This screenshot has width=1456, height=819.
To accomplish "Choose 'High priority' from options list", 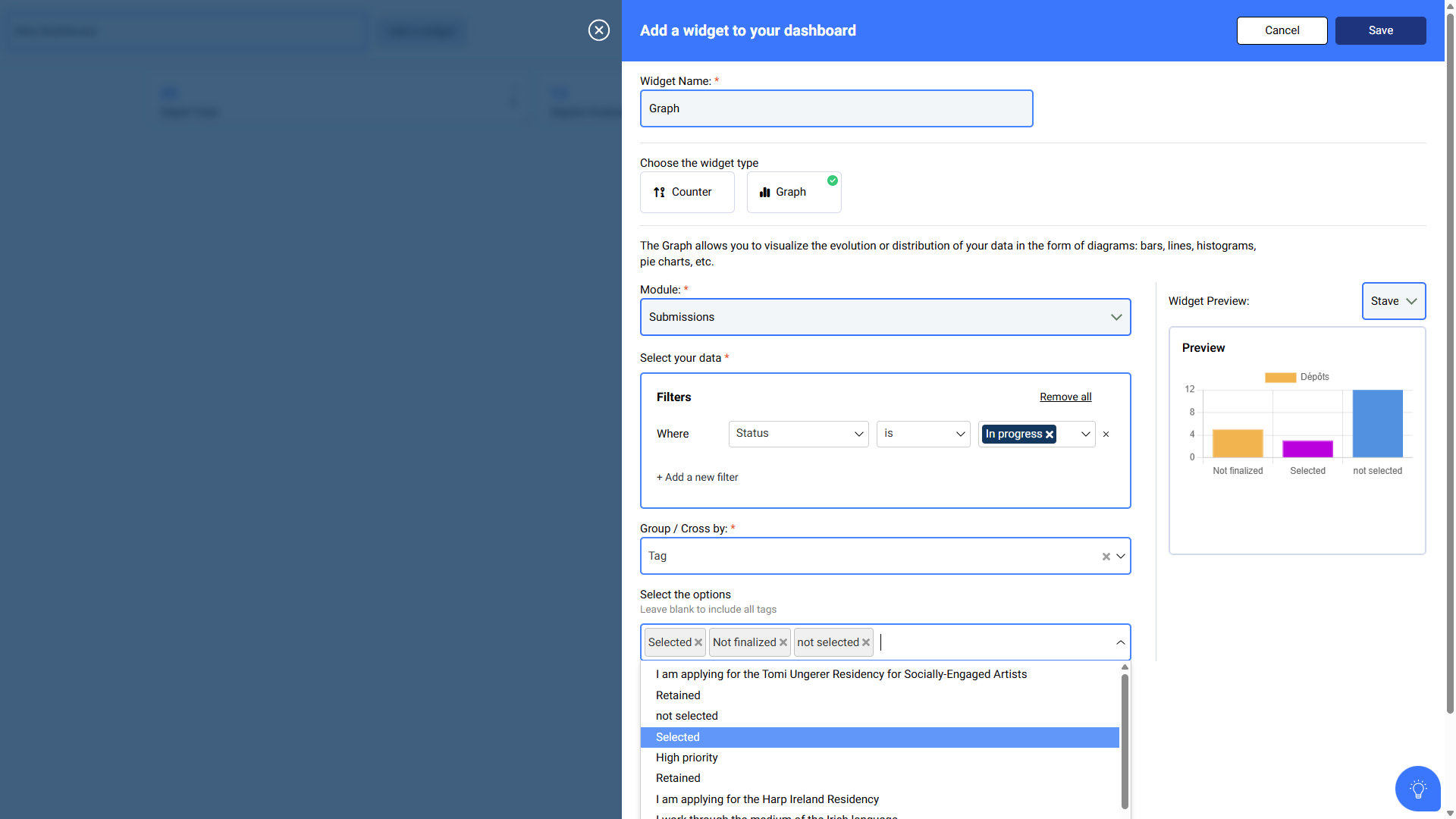I will 686,758.
